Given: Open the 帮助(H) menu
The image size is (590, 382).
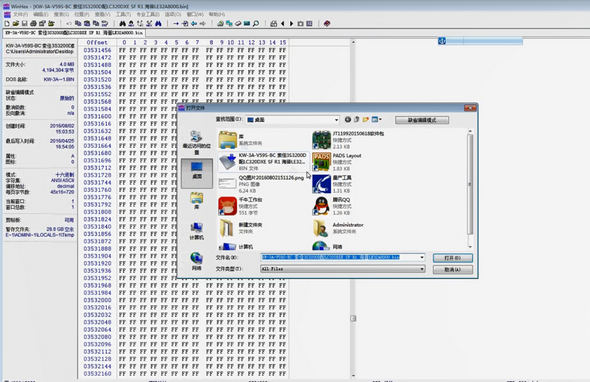Looking at the screenshot, I should [217, 14].
